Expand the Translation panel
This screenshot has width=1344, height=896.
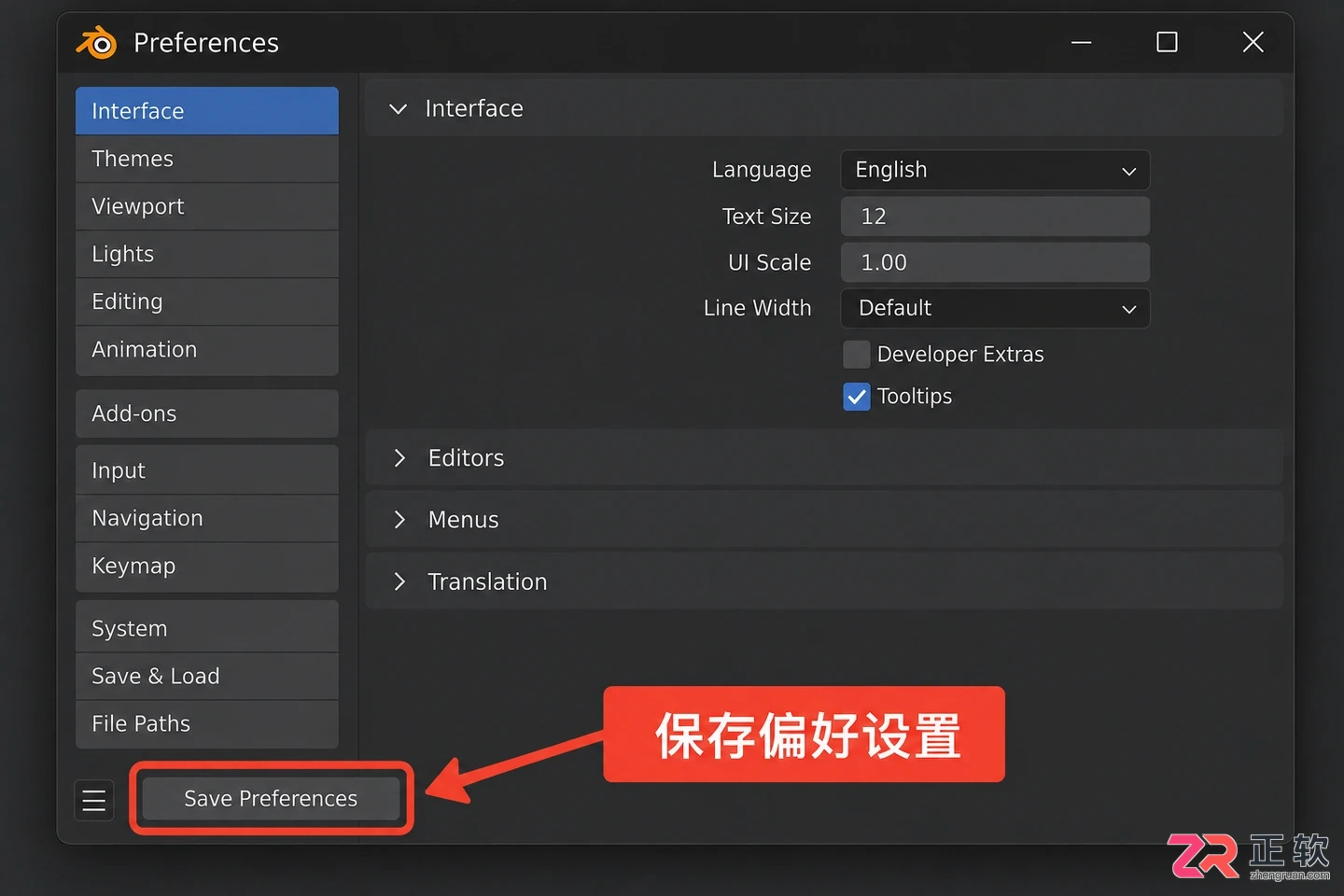click(824, 581)
